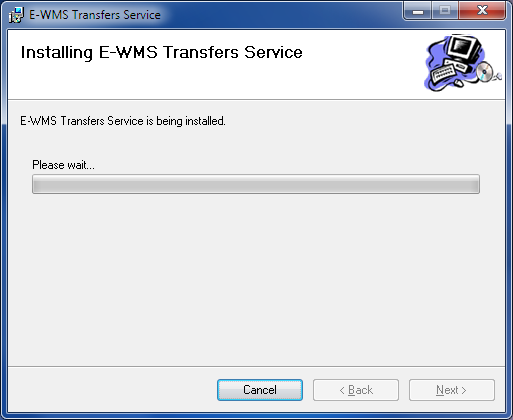Close the installer with the red X
Screen dimensions: 513x420
[482, 11]
